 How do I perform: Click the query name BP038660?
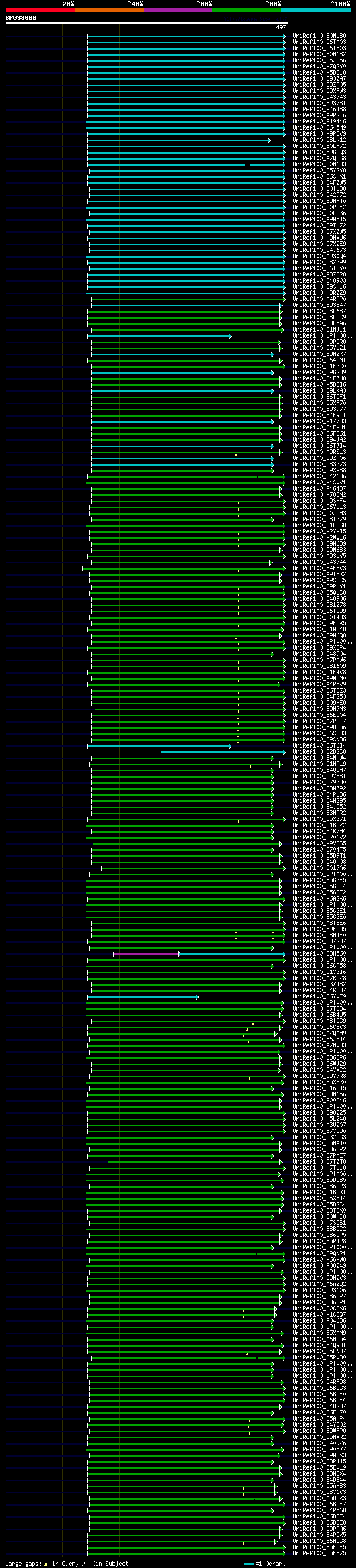click(x=21, y=18)
